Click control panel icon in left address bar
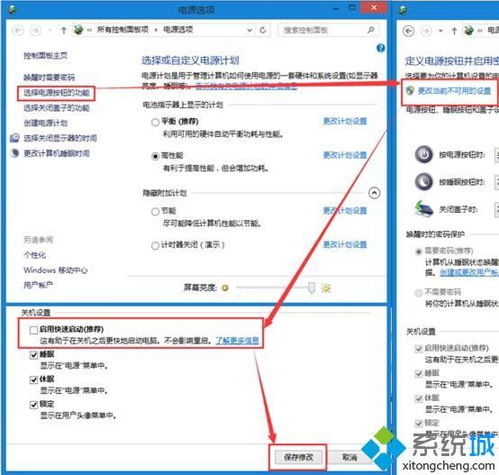This screenshot has height=475, width=499. point(79,30)
